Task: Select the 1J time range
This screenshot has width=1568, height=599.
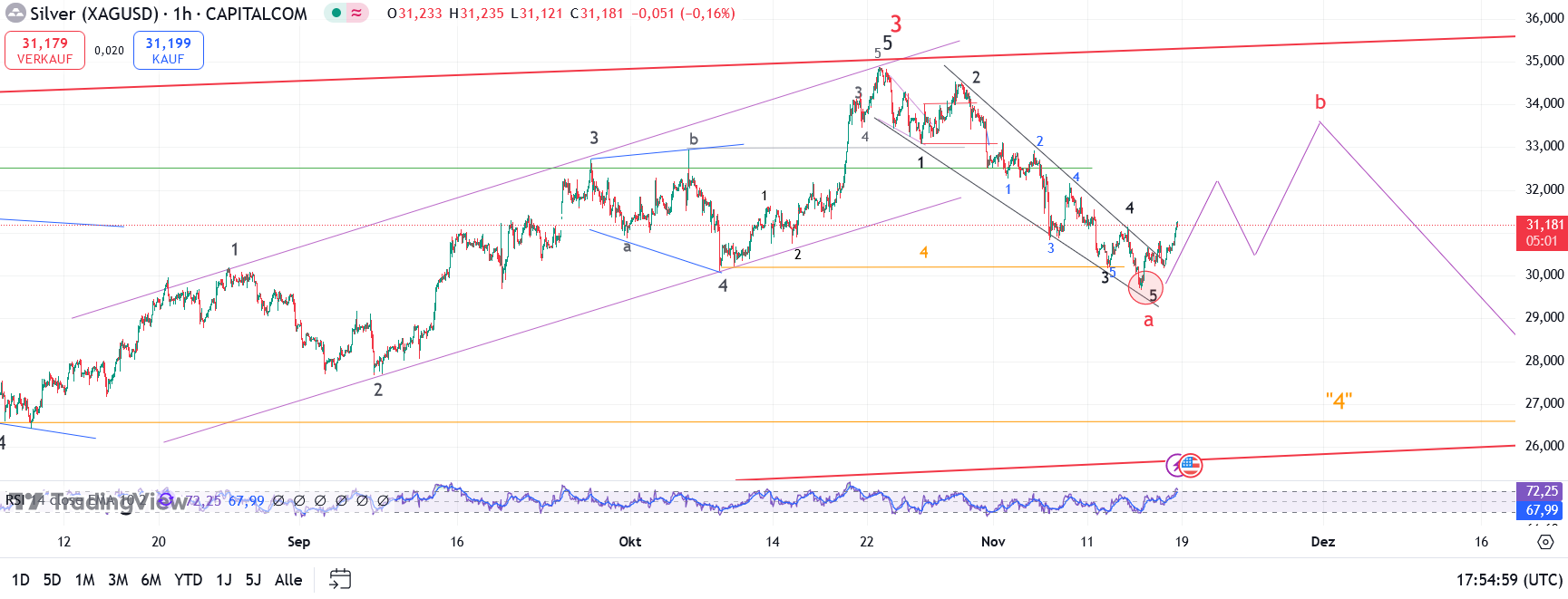Action: tap(224, 580)
